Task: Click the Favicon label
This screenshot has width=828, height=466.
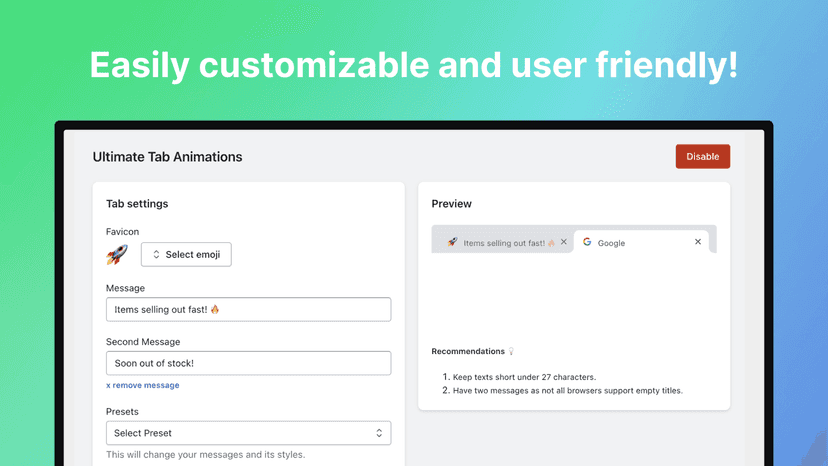Action: coord(123,232)
